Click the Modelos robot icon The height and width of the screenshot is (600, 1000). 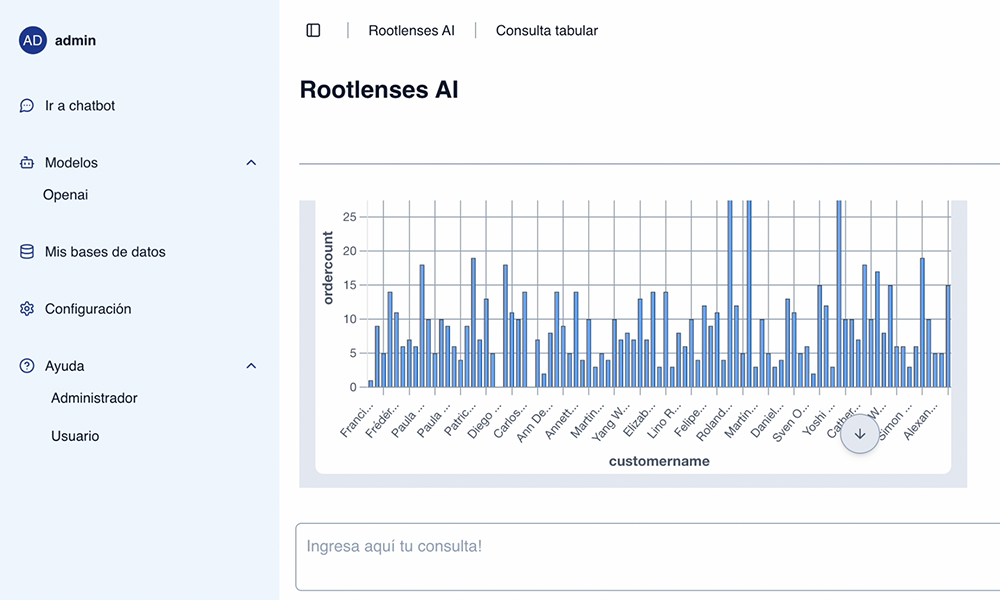[x=27, y=163]
